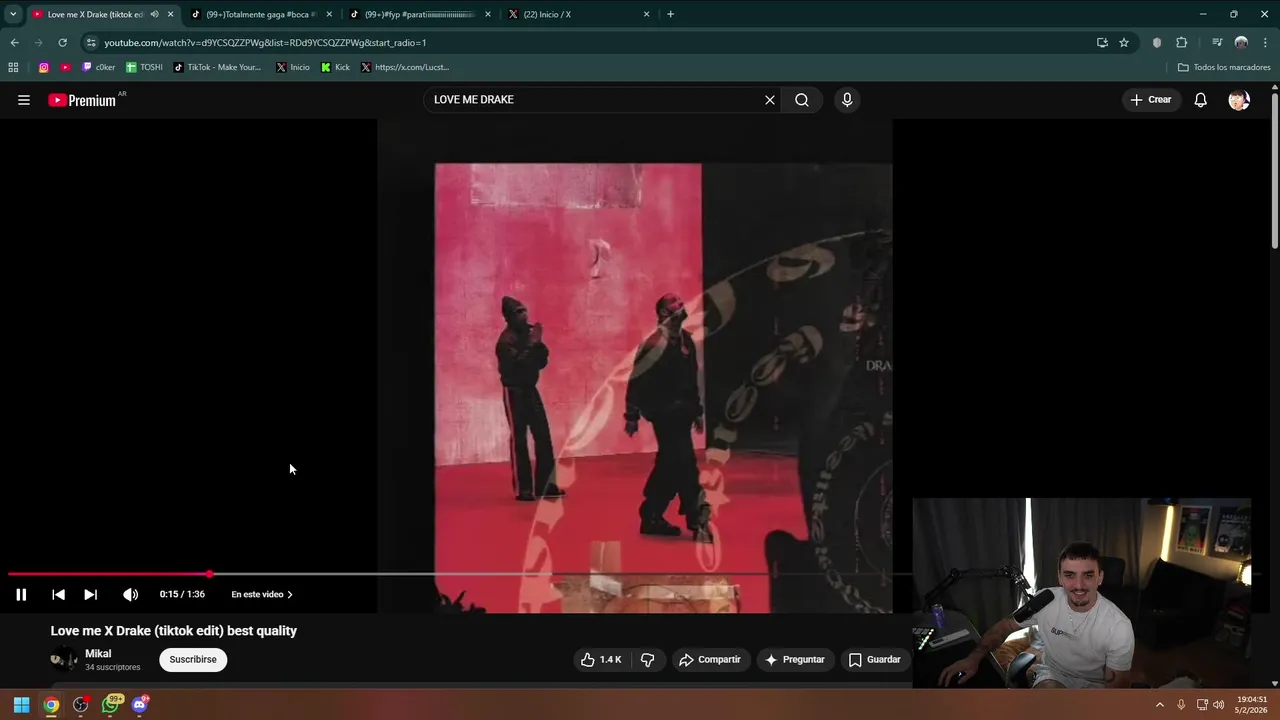
Task: Open the Mikal channel name link
Action: point(98,653)
